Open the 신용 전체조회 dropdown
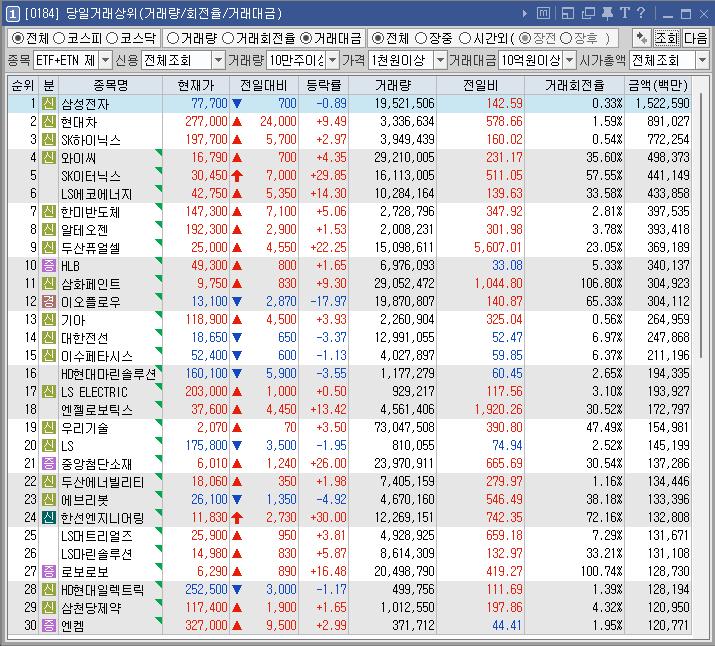This screenshot has height=646, width=715. pos(218,60)
